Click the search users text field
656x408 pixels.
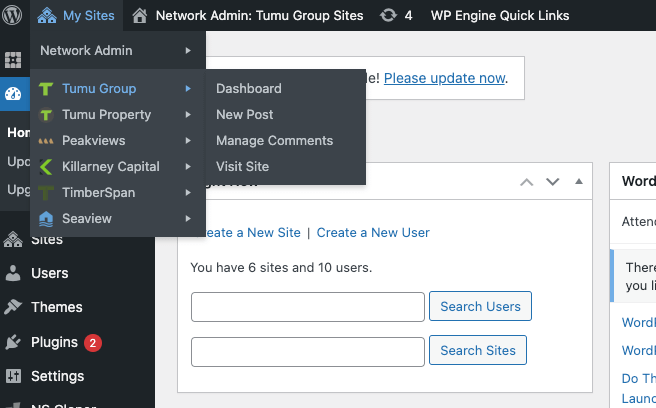pos(308,307)
